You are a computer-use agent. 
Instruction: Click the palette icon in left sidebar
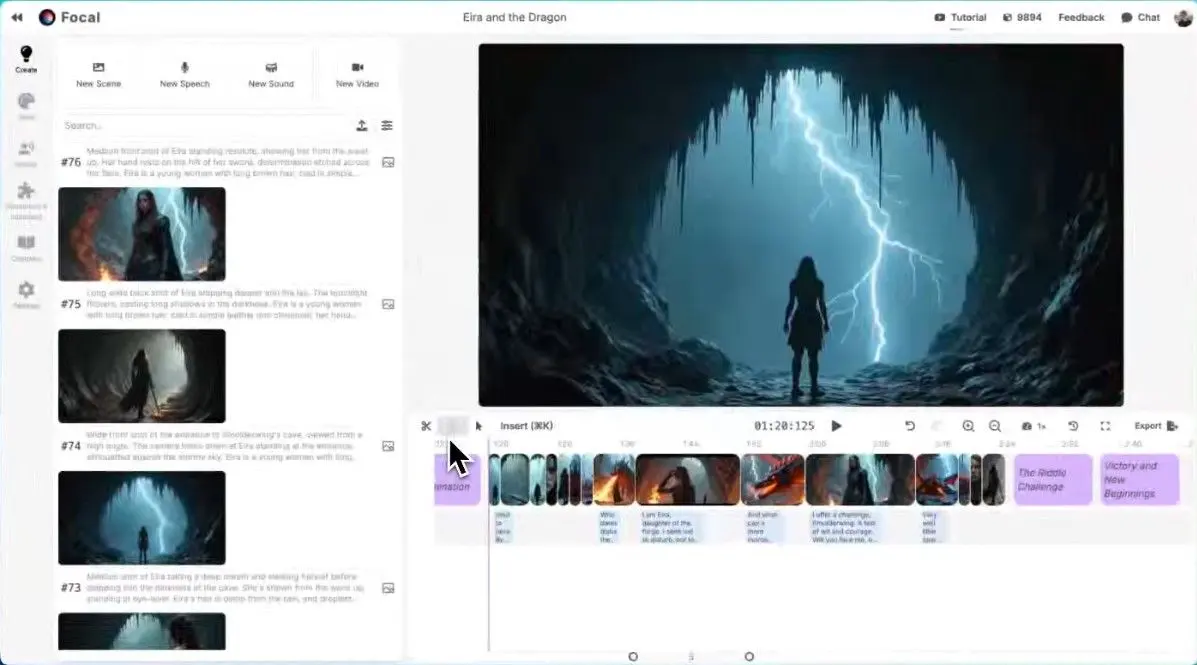(x=26, y=104)
